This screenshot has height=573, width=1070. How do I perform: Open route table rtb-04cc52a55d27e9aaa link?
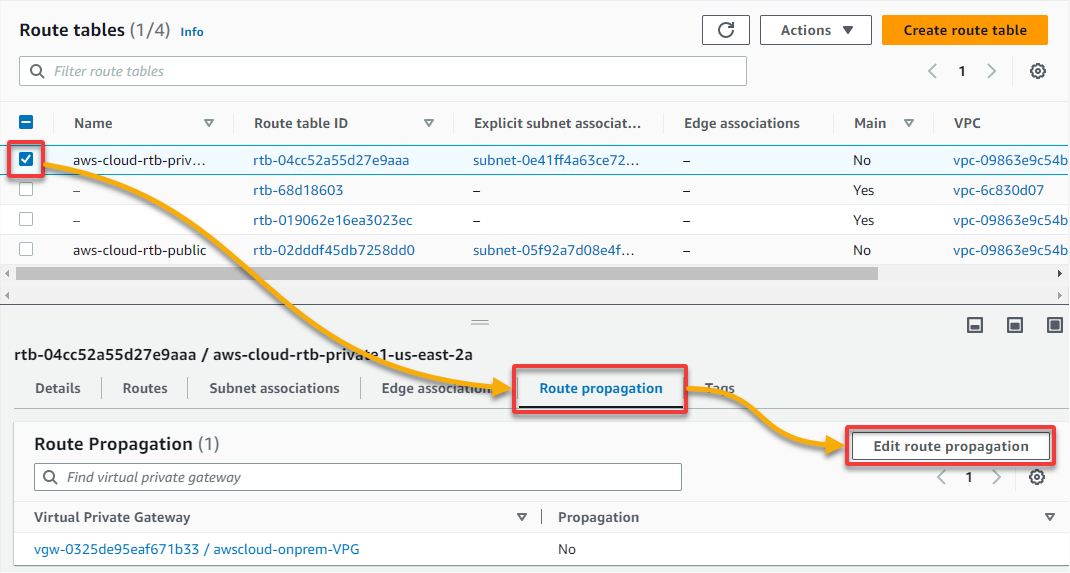point(331,160)
